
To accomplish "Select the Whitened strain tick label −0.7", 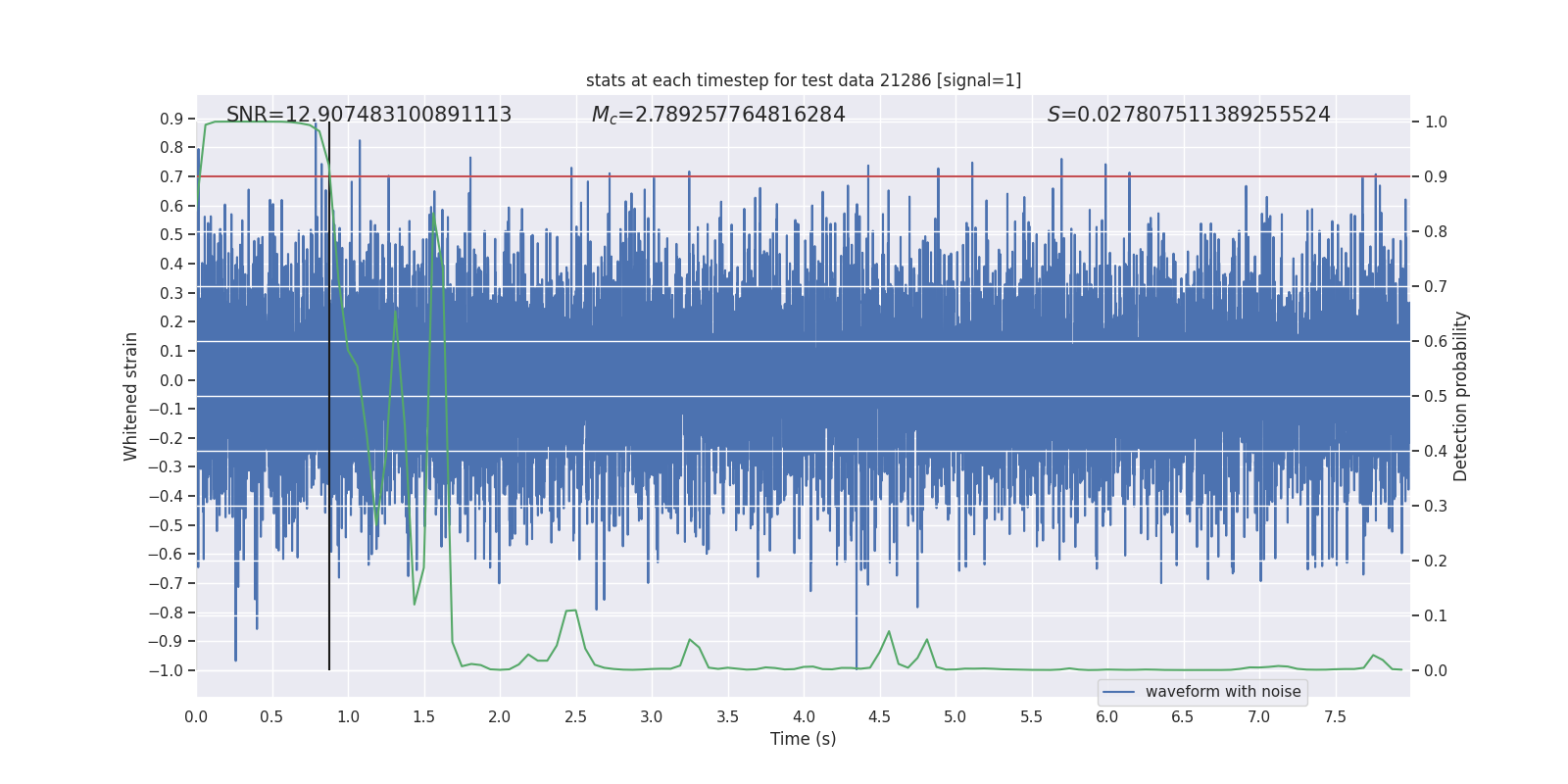I will pyautogui.click(x=166, y=583).
